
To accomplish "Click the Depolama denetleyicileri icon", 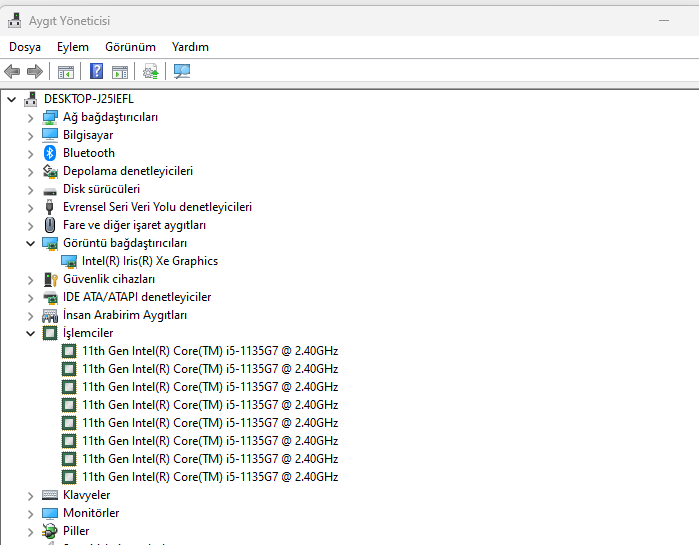I will pos(49,171).
